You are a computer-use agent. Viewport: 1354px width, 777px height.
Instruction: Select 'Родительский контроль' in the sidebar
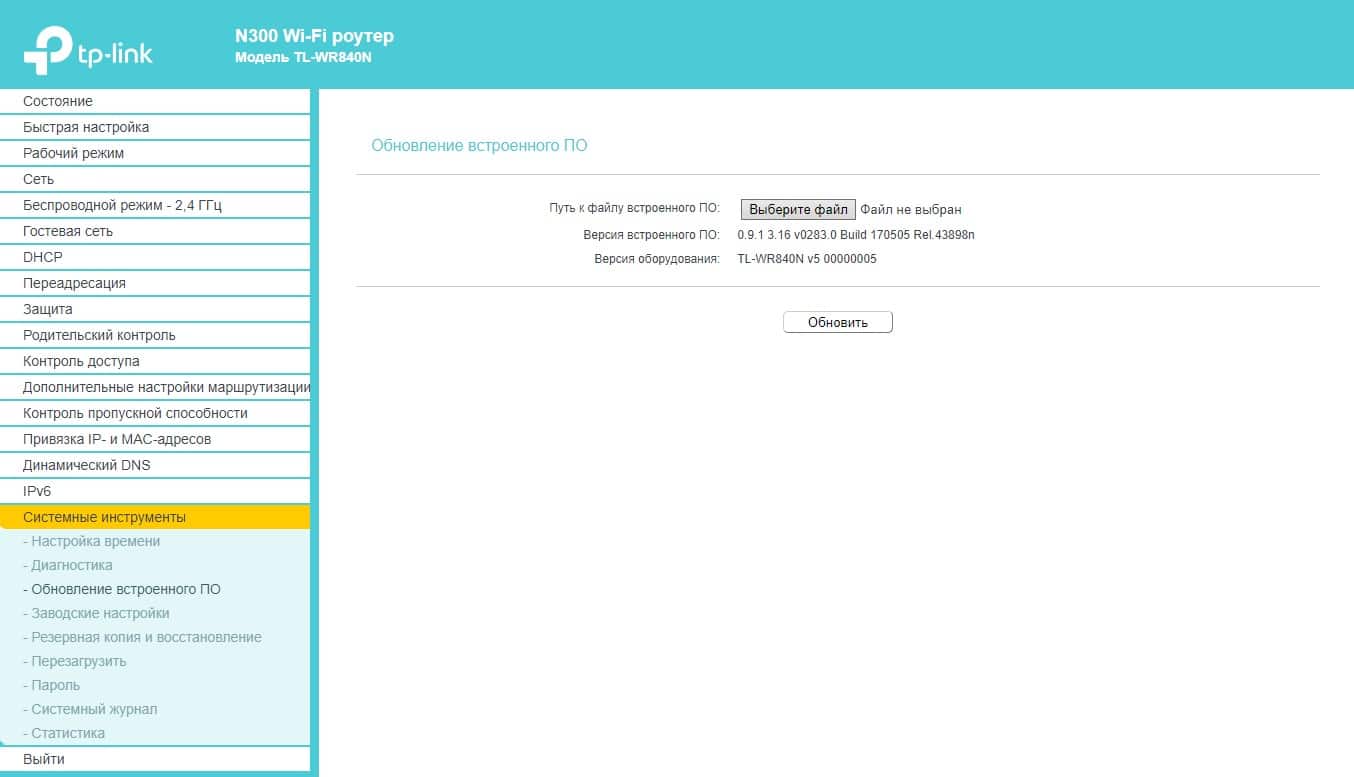pyautogui.click(x=99, y=335)
